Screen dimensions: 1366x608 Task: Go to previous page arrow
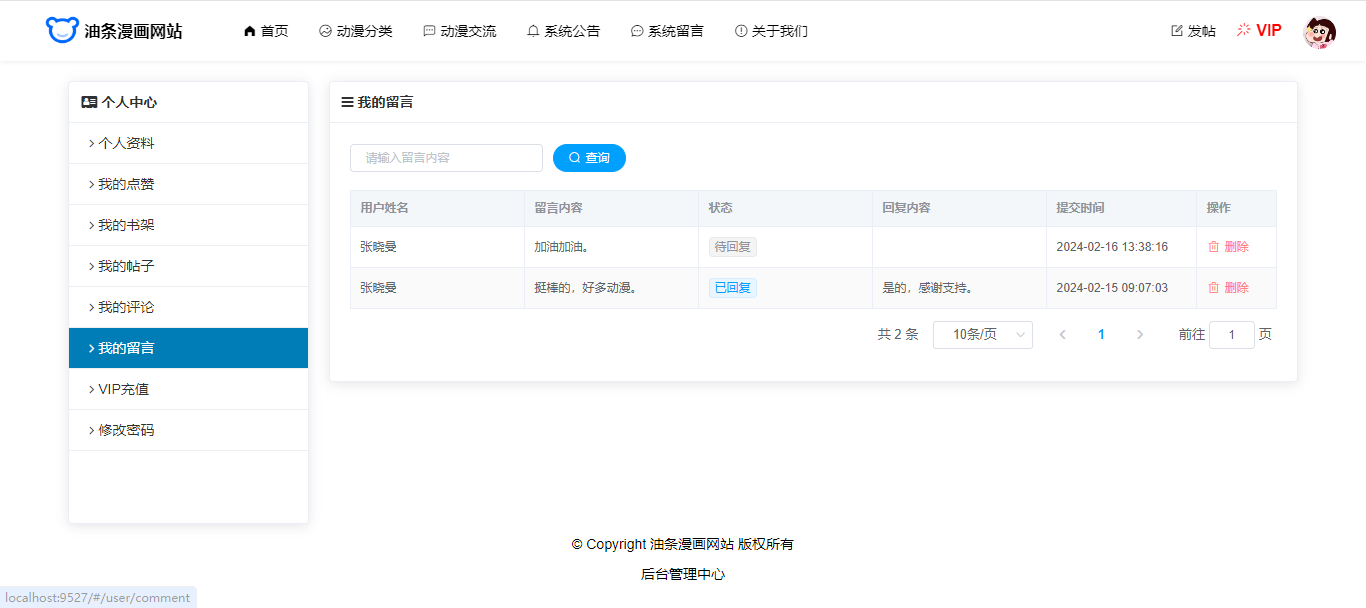(x=1062, y=335)
